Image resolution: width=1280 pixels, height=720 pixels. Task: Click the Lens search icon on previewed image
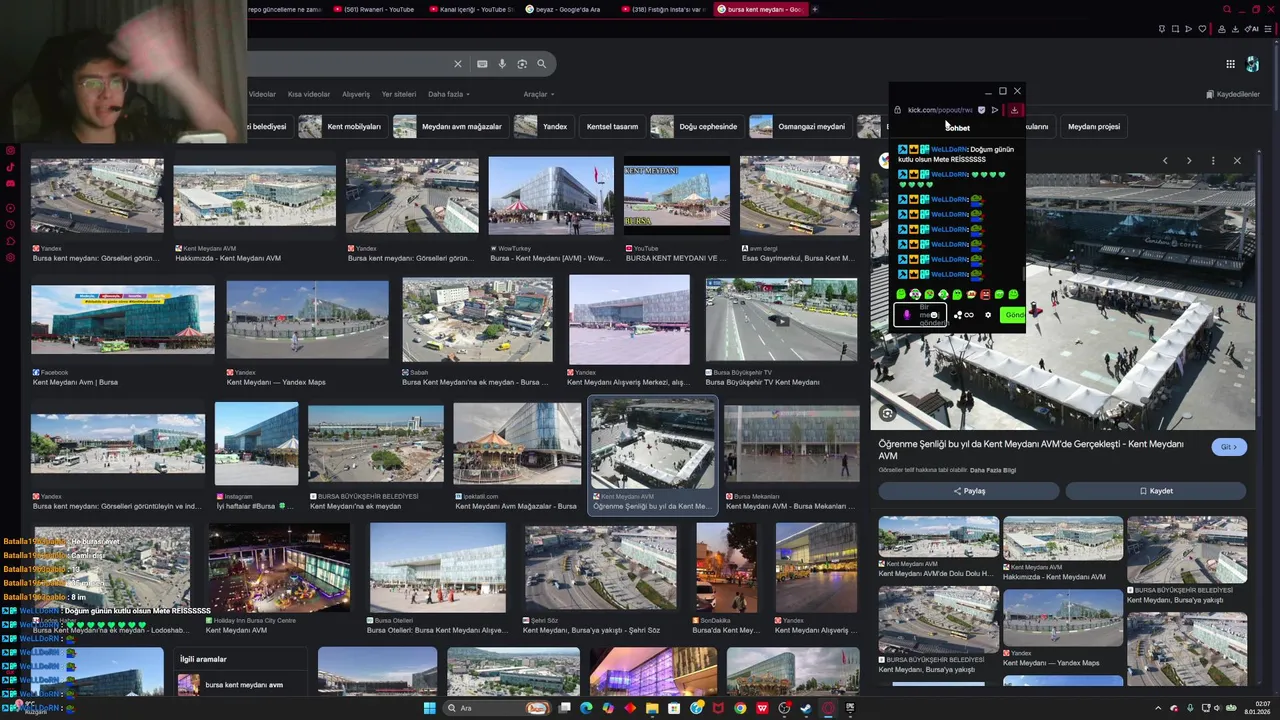click(x=887, y=413)
